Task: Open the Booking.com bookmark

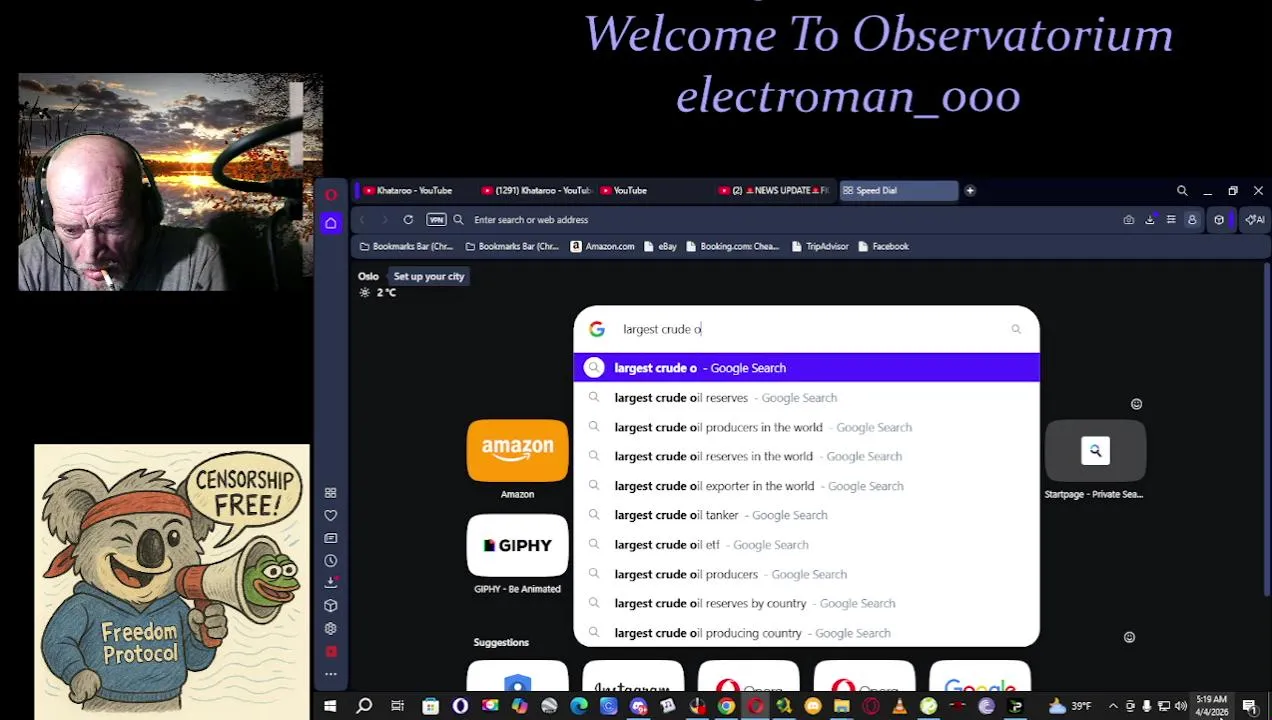Action: (733, 246)
